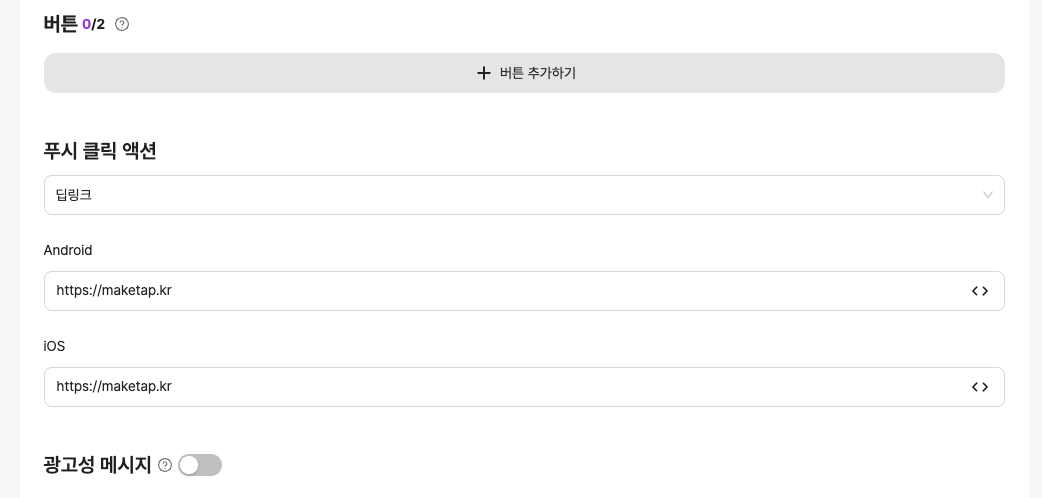Screen dimensions: 1042x498
Task: Open variable insert icon in Android field
Action: 980,291
